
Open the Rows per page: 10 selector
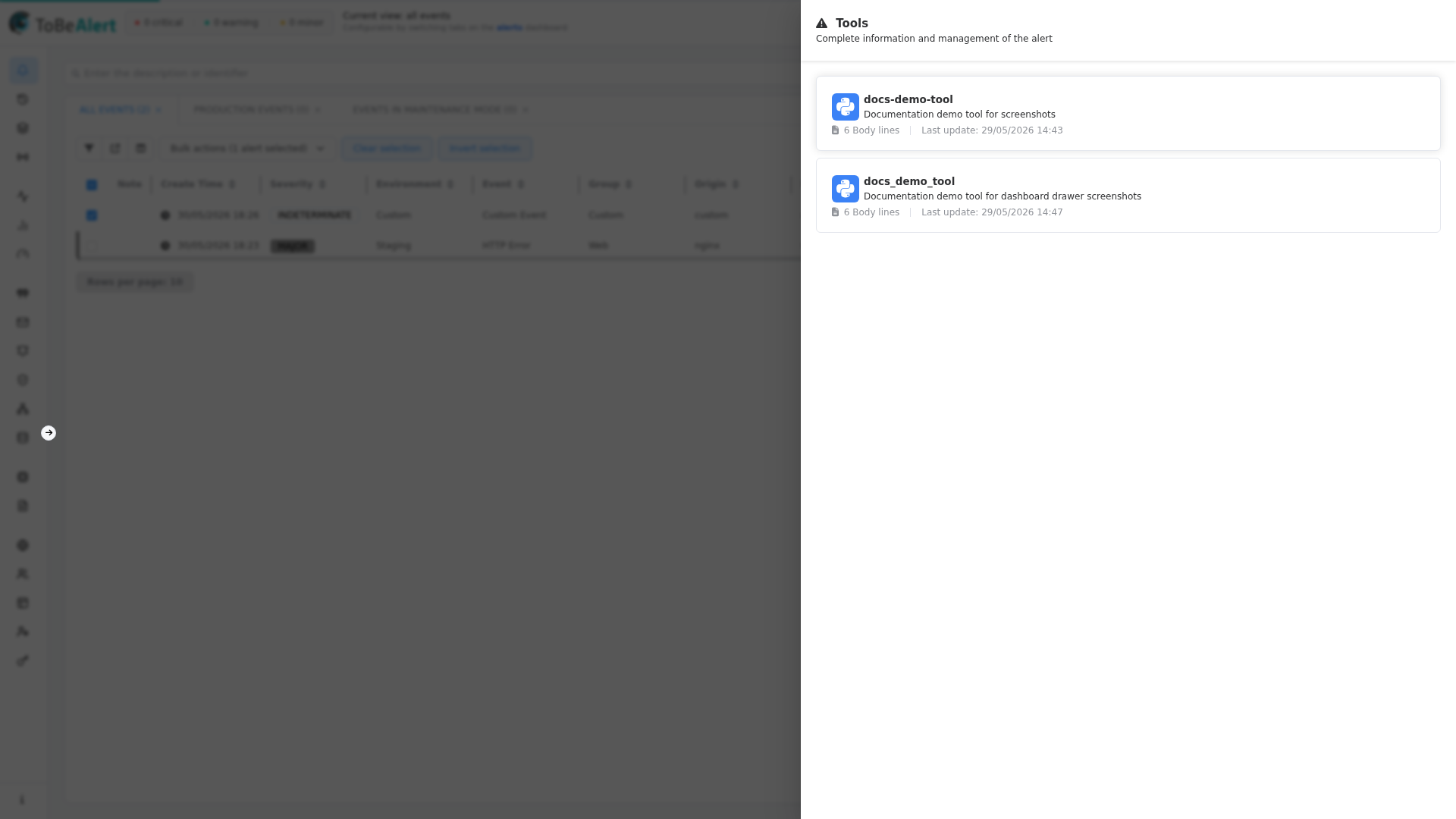(135, 282)
